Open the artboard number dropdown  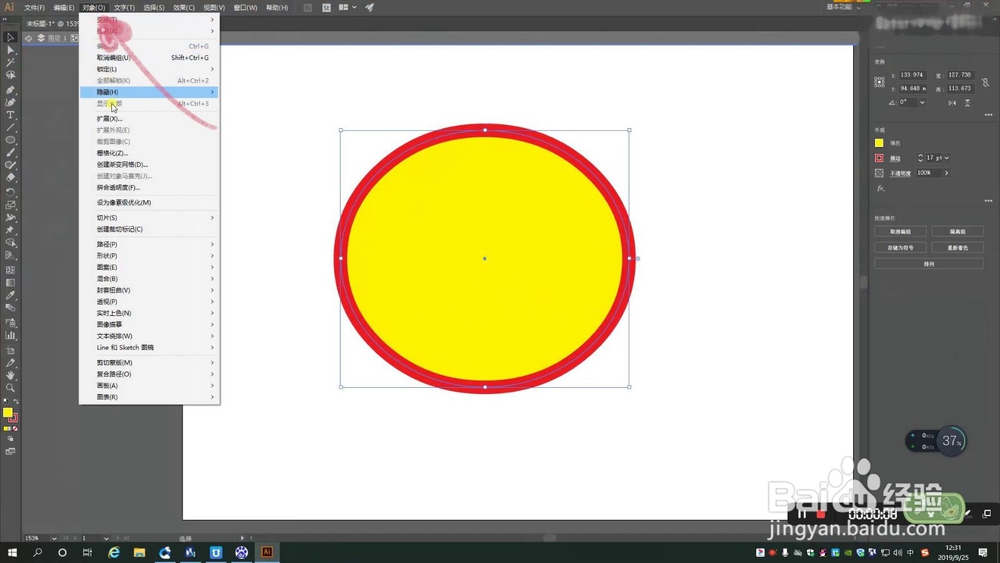(106, 538)
